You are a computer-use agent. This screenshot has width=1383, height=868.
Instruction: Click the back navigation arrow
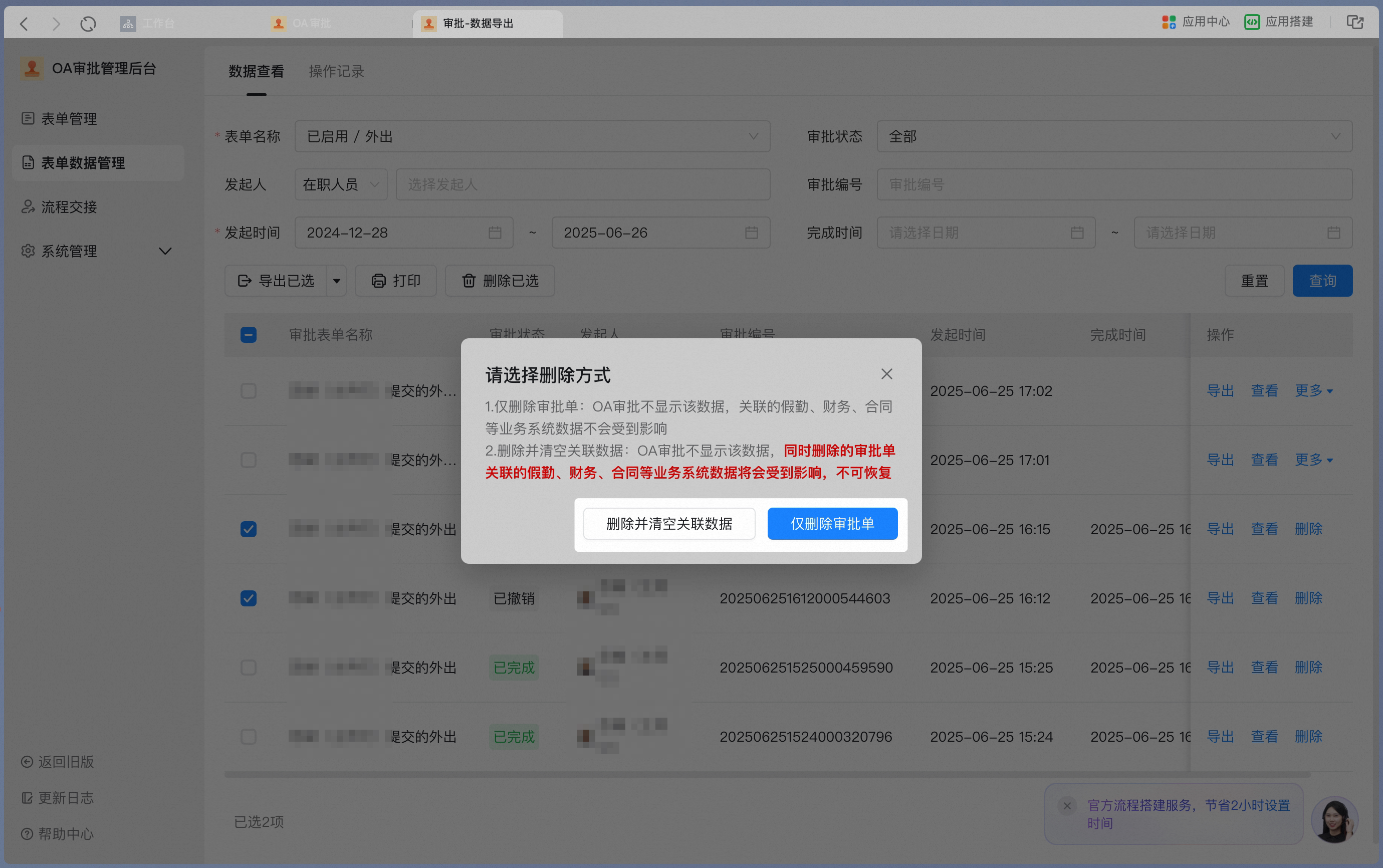(x=24, y=24)
